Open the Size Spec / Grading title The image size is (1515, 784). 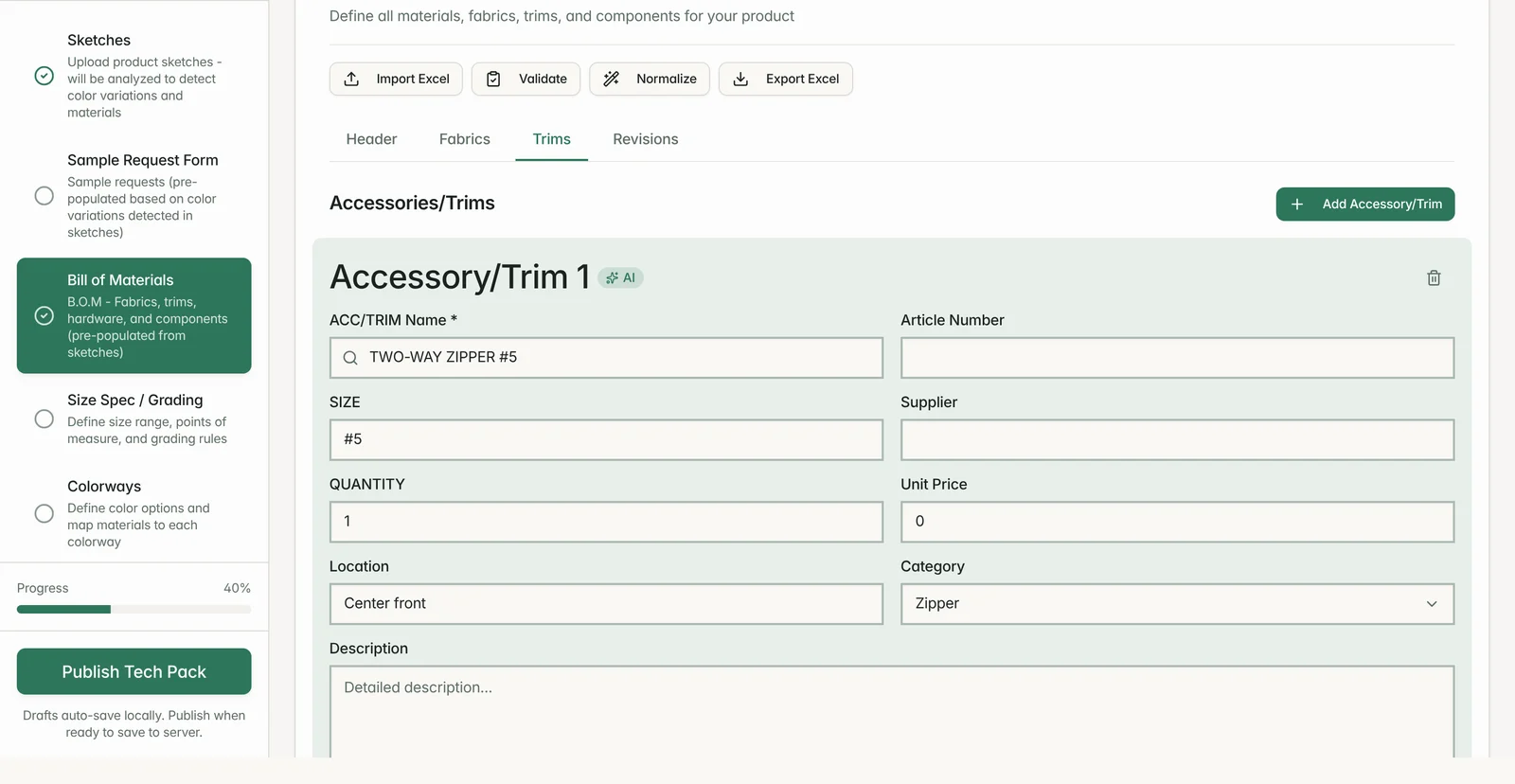coord(134,400)
